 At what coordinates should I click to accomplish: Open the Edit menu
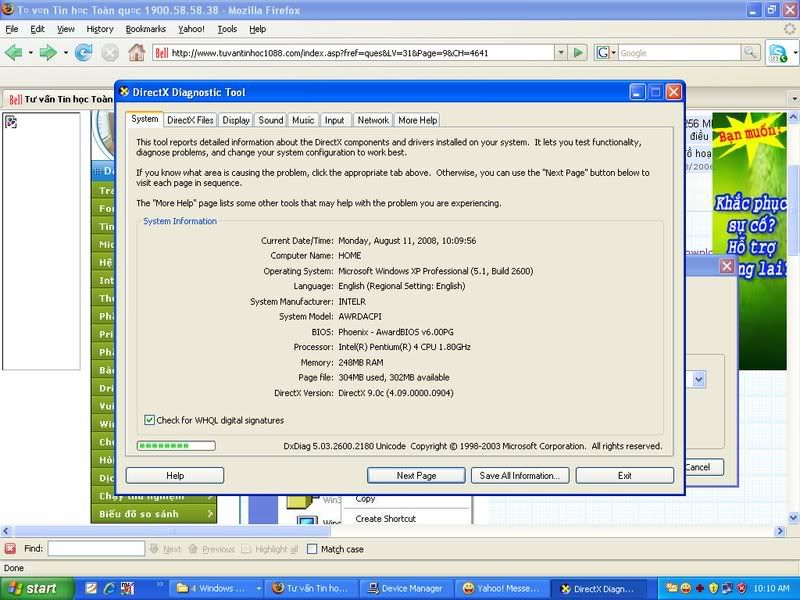[x=37, y=29]
